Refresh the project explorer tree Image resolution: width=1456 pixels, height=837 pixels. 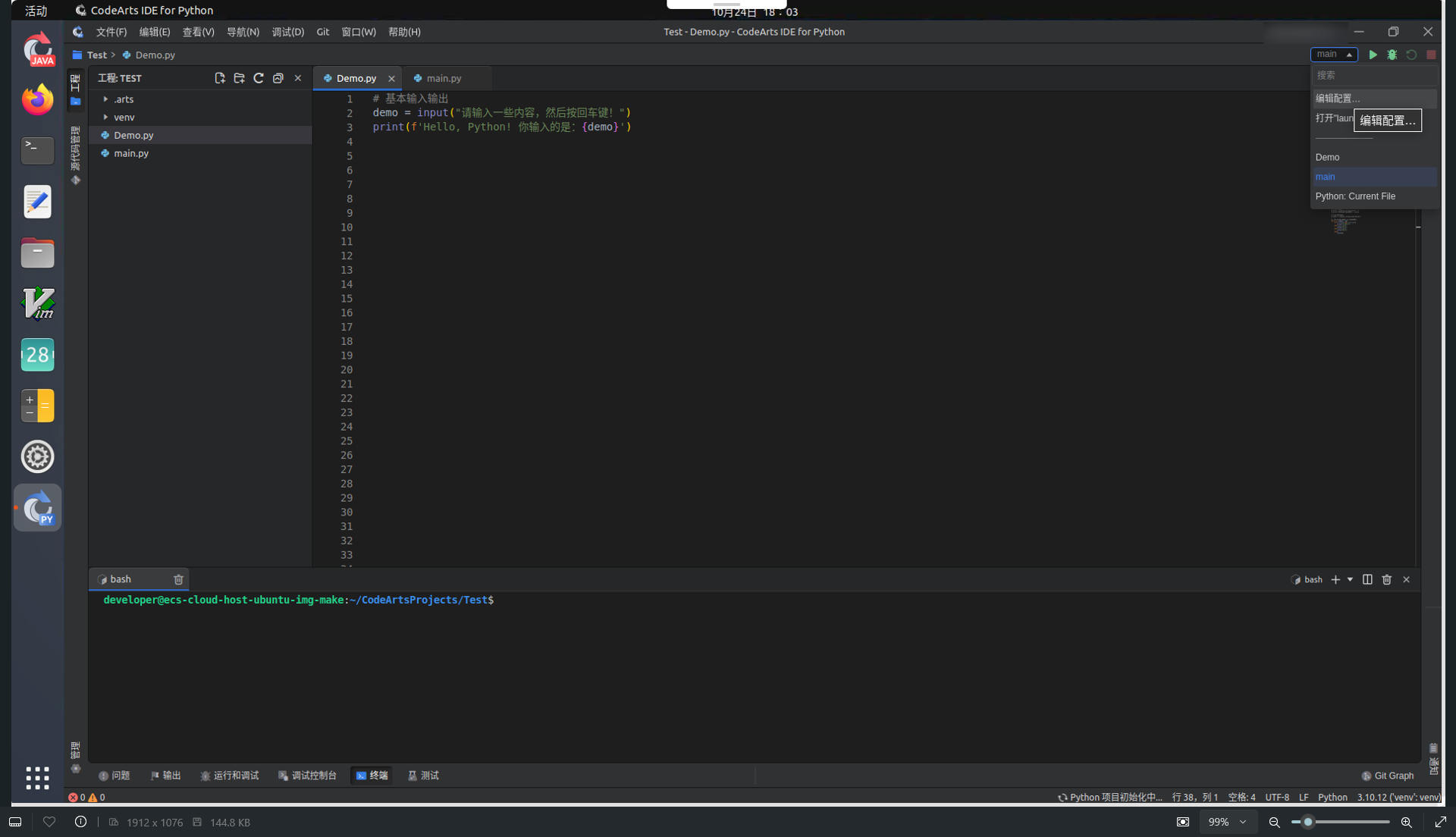coord(259,78)
